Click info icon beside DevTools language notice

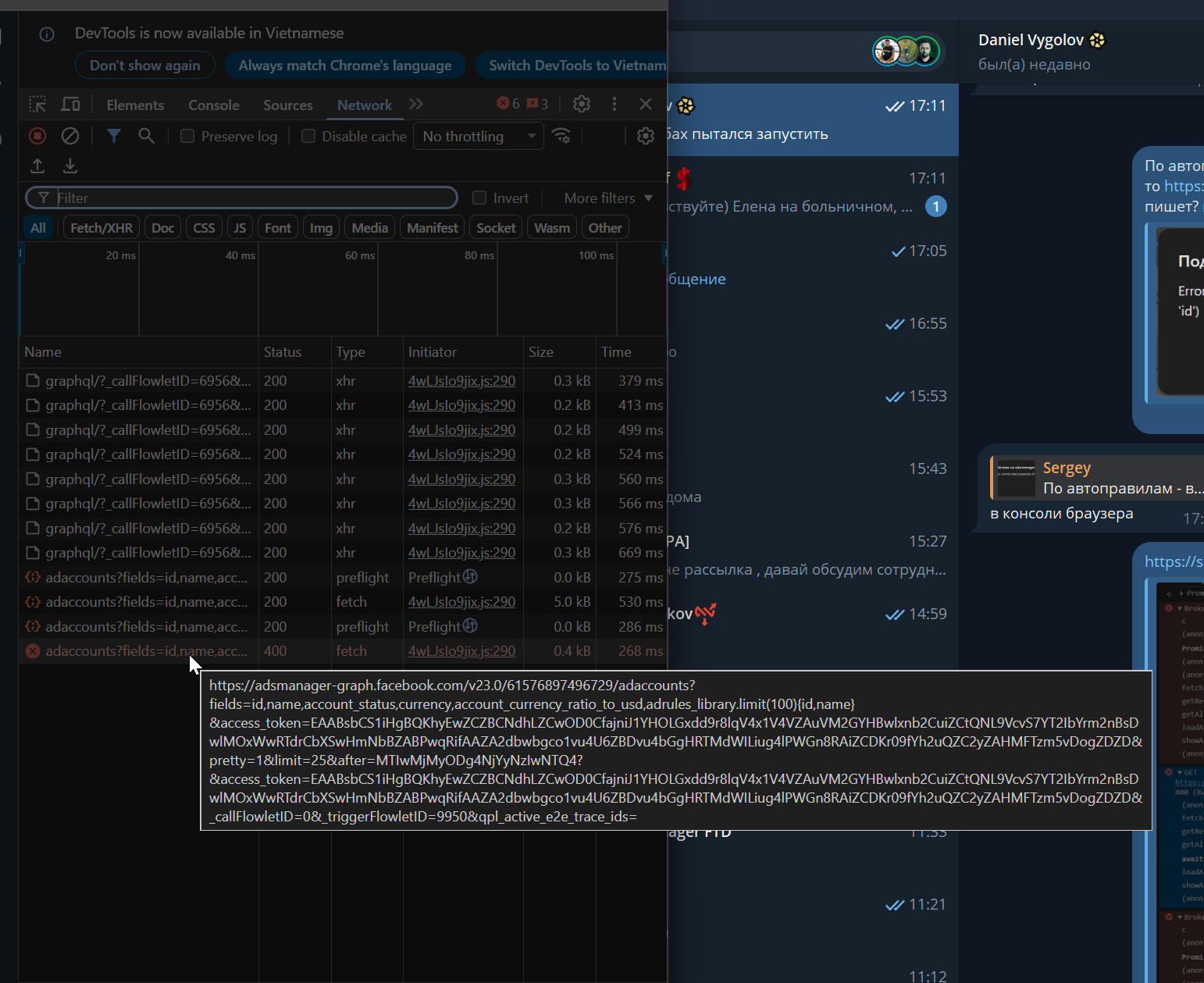point(47,34)
